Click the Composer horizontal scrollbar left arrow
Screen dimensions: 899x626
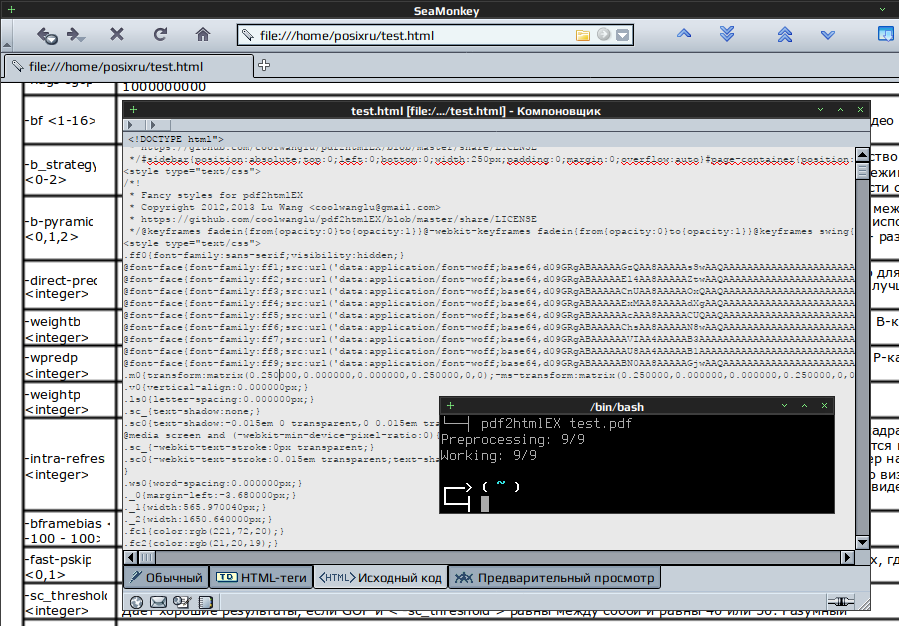[131, 557]
